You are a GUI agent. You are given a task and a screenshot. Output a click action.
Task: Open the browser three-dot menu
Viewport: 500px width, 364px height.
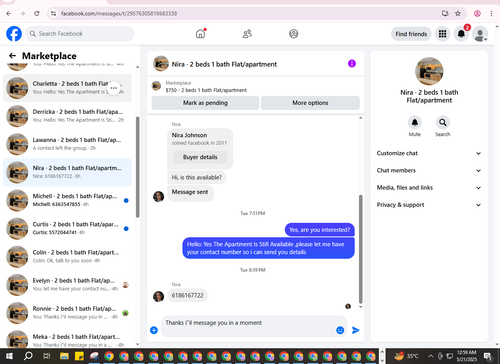[491, 13]
